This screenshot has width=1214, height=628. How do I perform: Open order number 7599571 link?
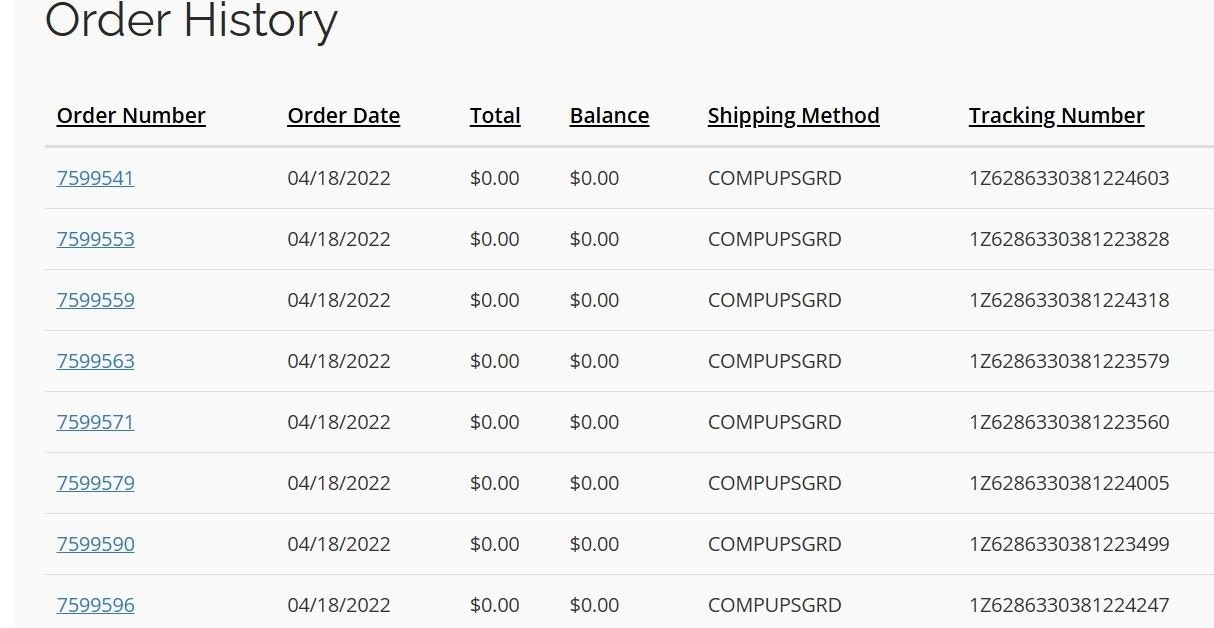[95, 422]
